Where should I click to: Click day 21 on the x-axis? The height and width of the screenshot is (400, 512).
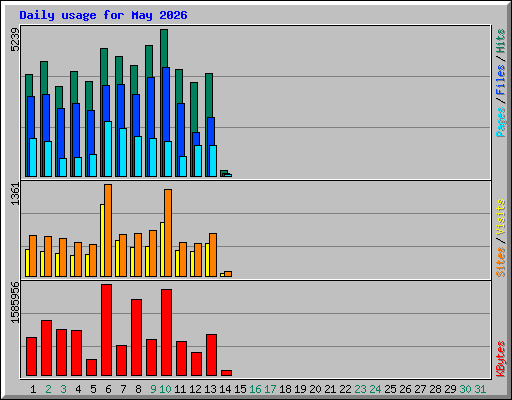pyautogui.click(x=330, y=389)
